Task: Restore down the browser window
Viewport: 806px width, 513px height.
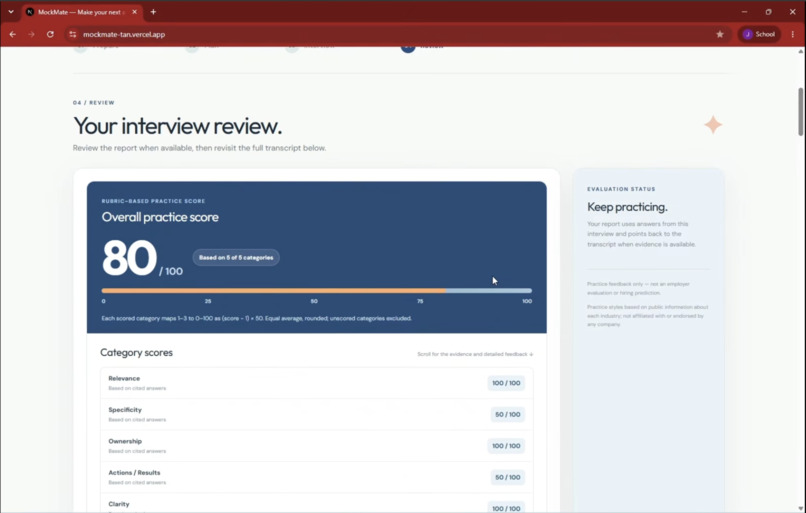Action: (768, 12)
